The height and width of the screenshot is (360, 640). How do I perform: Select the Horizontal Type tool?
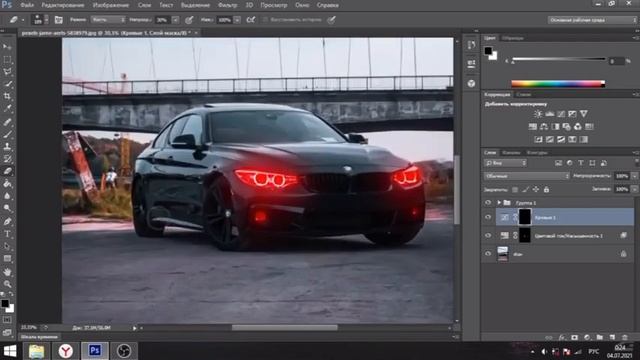pyautogui.click(x=7, y=234)
